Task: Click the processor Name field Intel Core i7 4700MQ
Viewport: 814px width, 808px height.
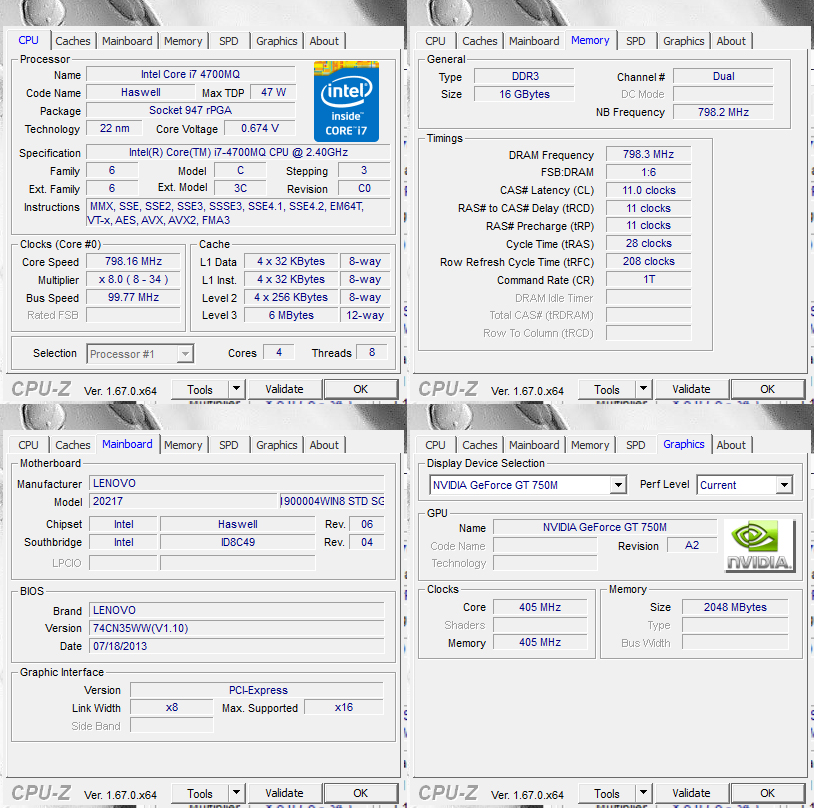Action: pos(191,74)
